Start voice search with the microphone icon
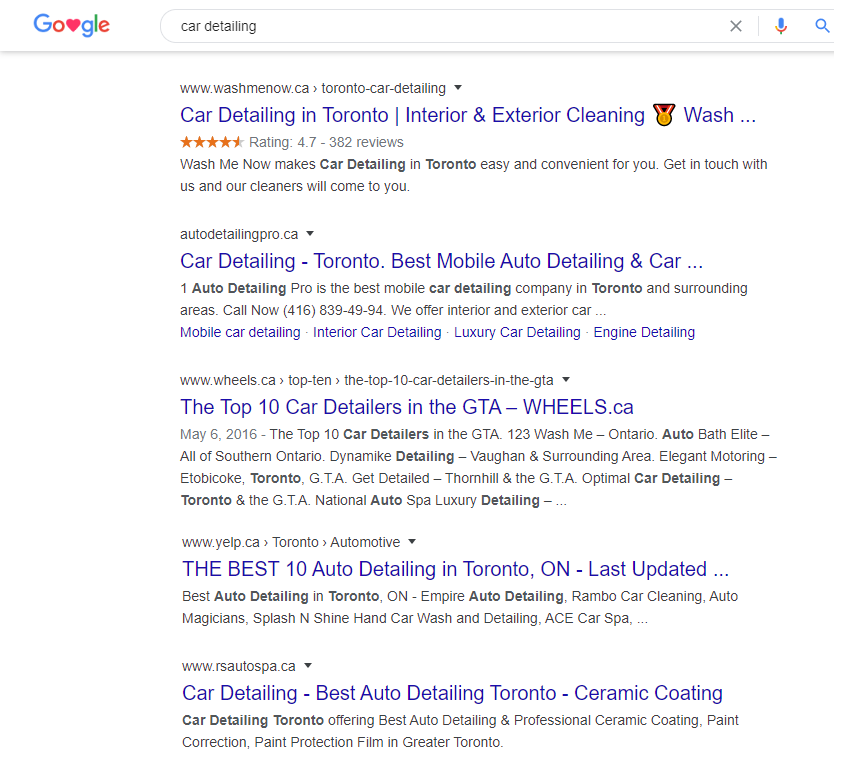This screenshot has height=775, width=842. point(781,26)
